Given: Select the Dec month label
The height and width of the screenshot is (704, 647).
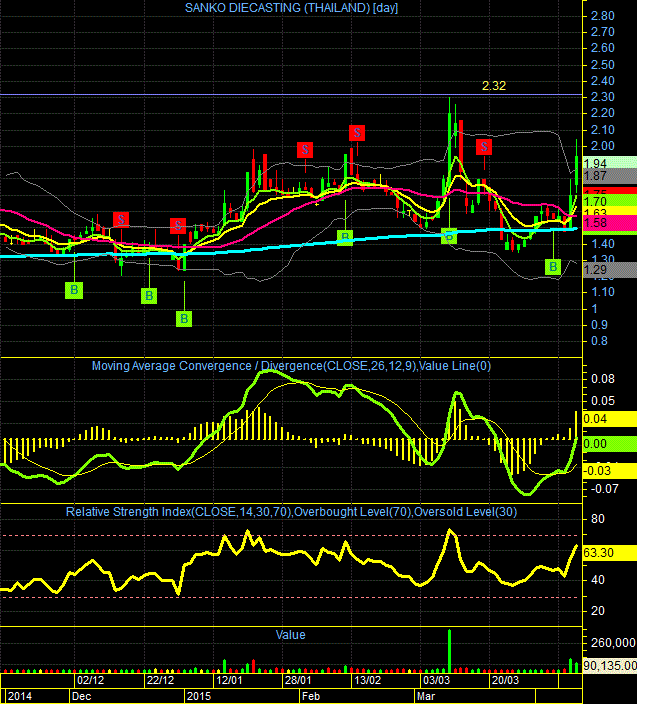Looking at the screenshot, I should (81, 696).
